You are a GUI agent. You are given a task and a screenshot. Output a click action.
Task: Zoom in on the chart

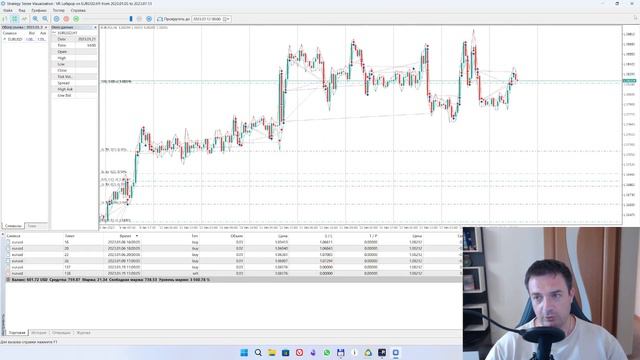click(x=36, y=19)
